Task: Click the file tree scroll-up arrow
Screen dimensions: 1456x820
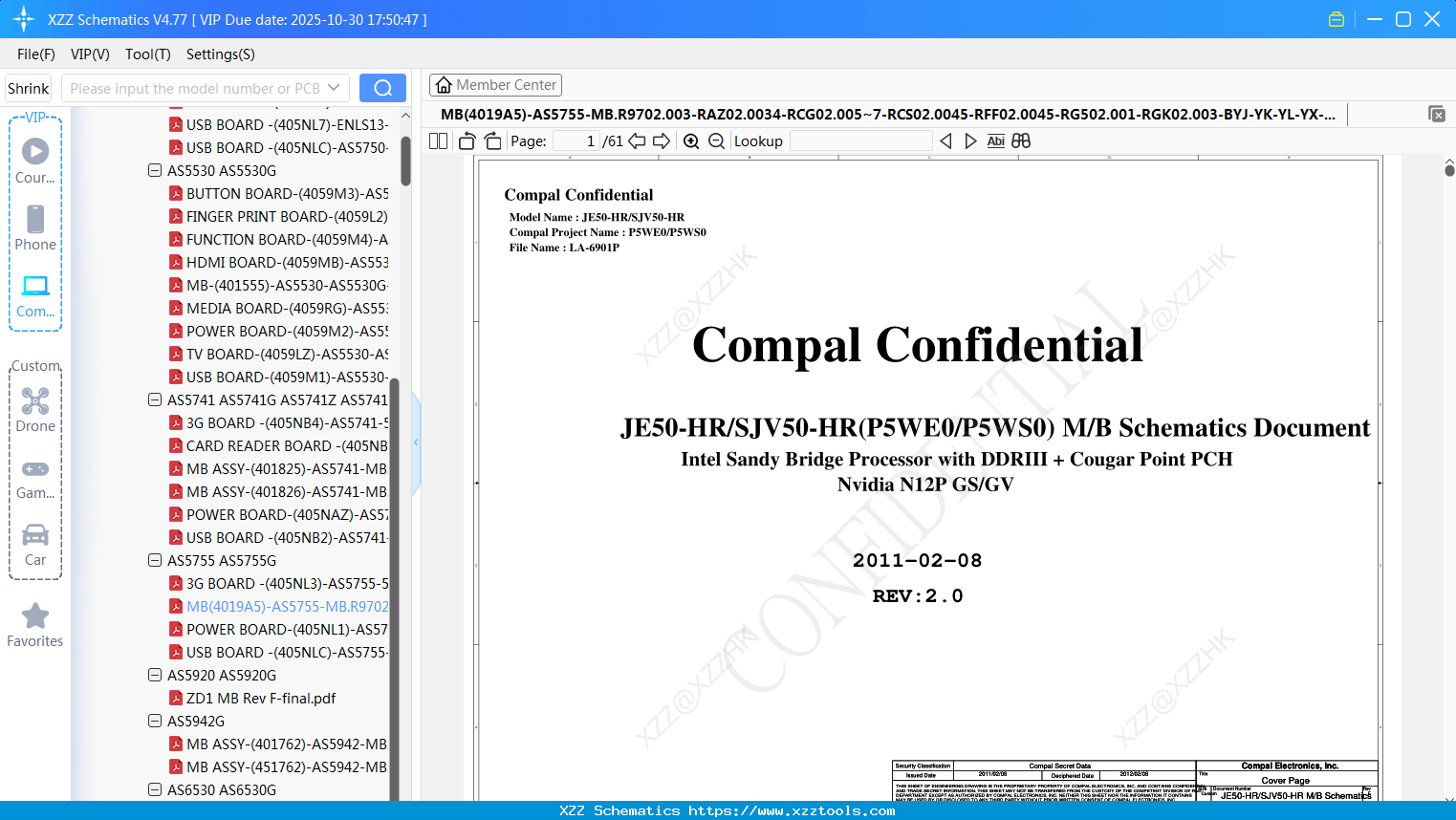Action: [x=405, y=116]
